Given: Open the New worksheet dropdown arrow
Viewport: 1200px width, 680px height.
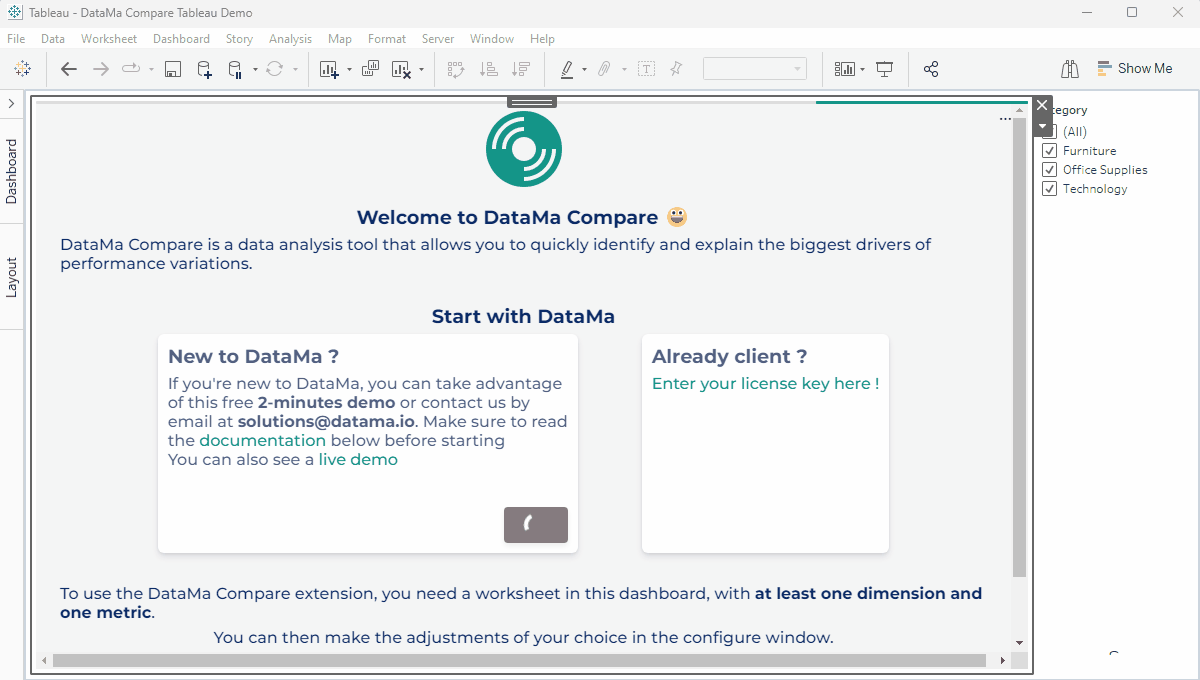Looking at the screenshot, I should point(349,70).
